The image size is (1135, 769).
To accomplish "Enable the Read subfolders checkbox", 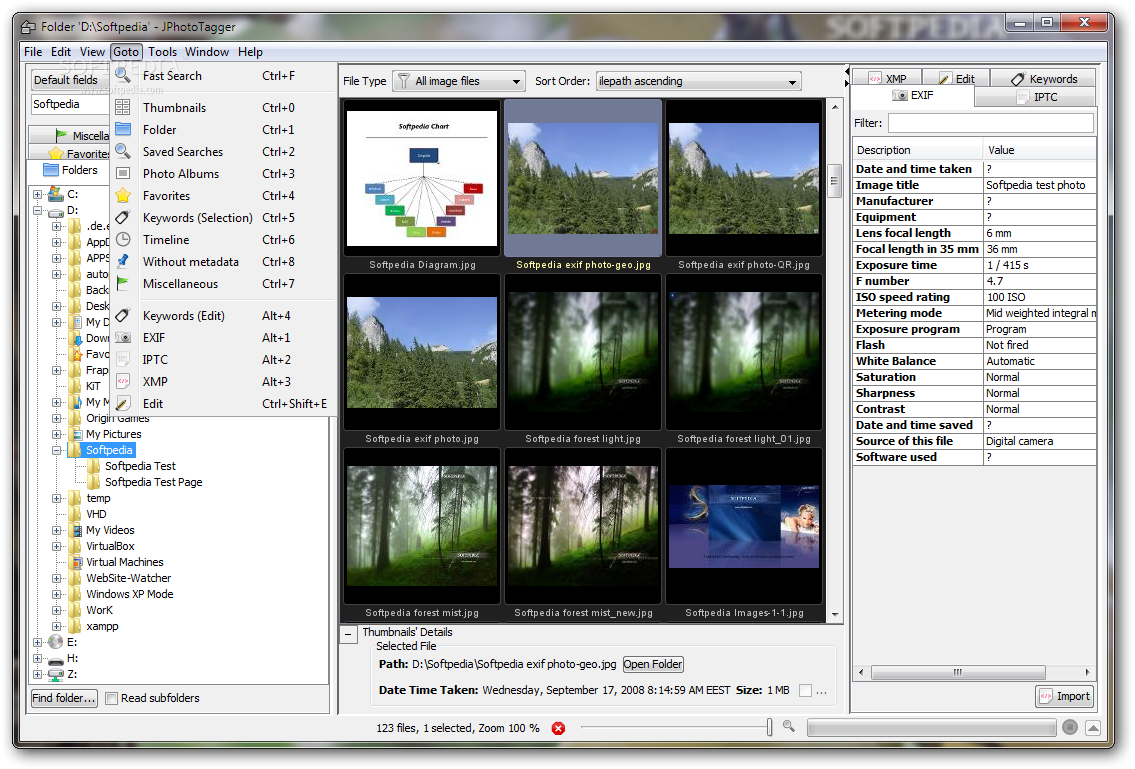I will coord(111,698).
